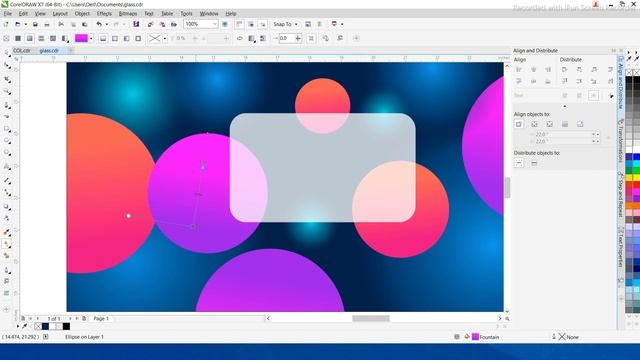Click the white fountain node handle on the canvas
This screenshot has height=360, width=640.
(129, 216)
